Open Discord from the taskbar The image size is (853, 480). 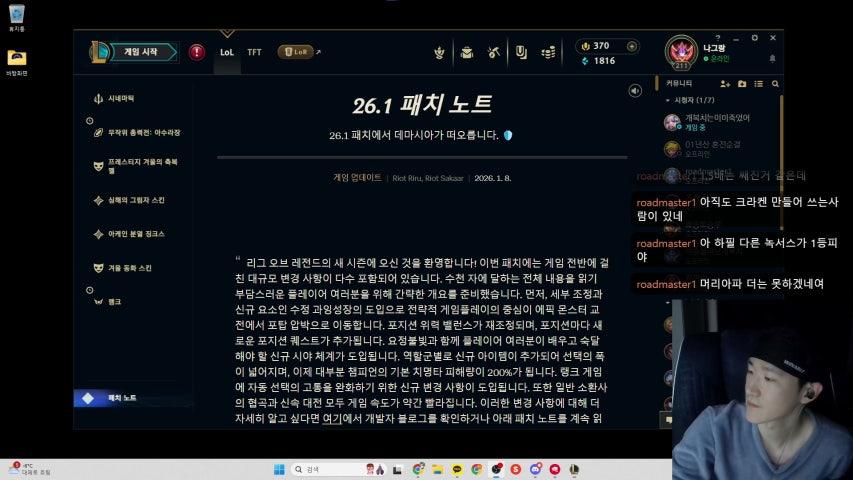[x=535, y=469]
